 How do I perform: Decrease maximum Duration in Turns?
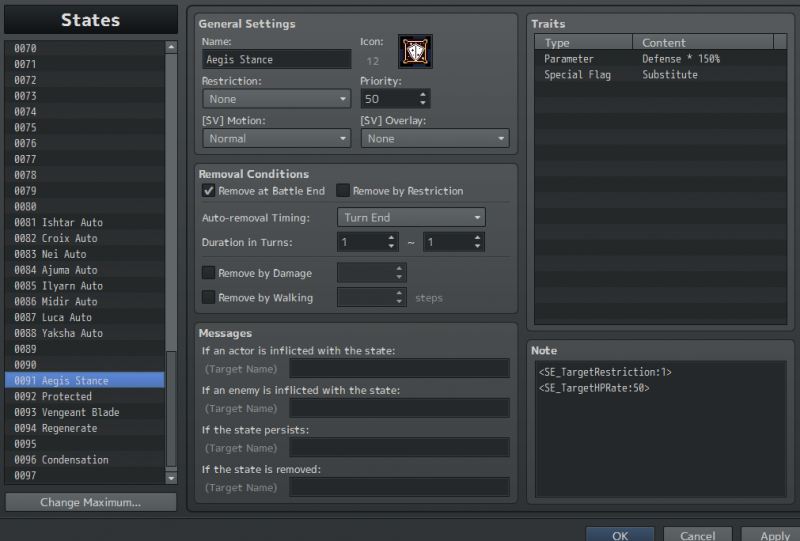coord(477,246)
